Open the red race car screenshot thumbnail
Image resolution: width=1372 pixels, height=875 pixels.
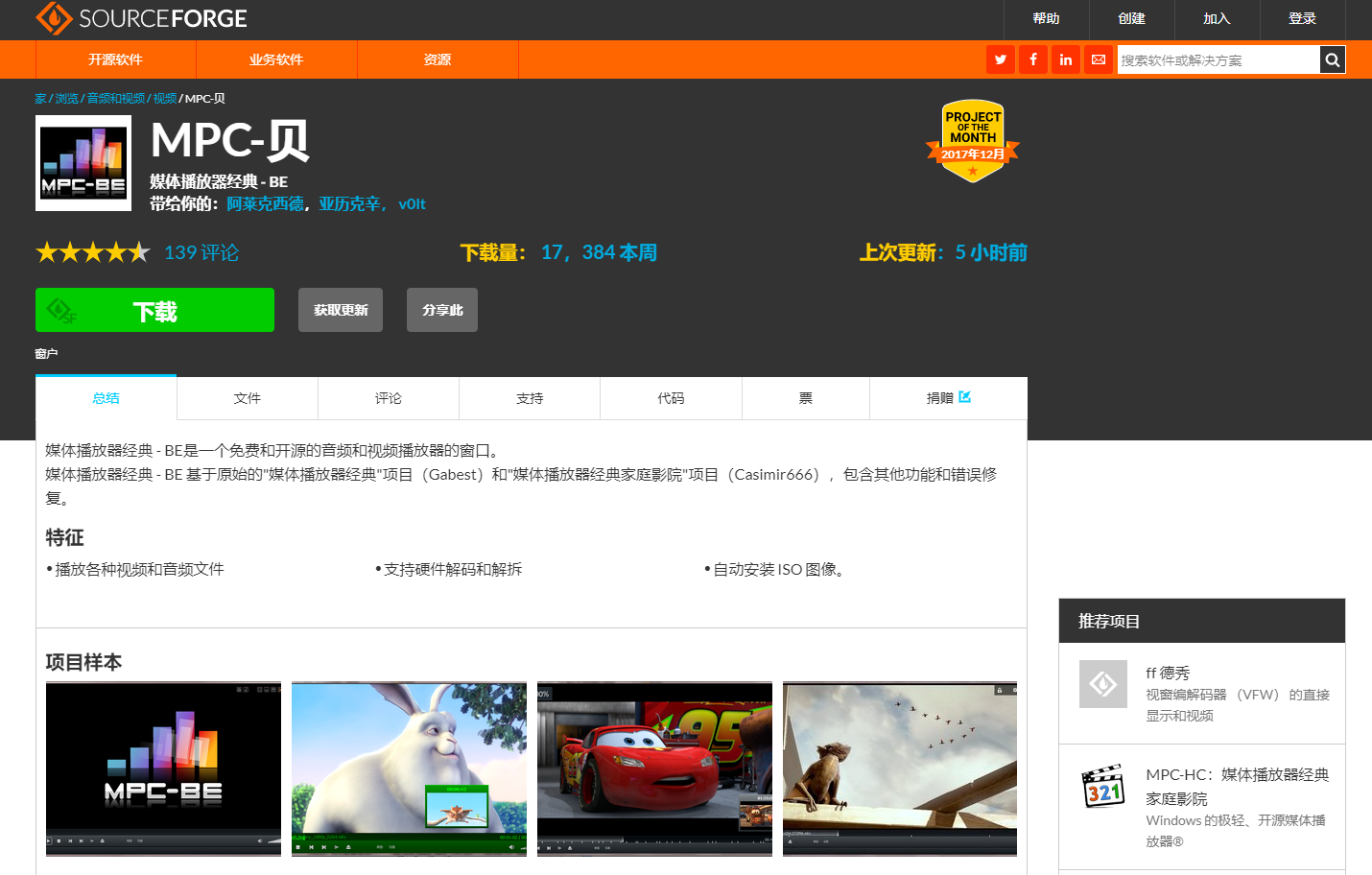click(654, 769)
